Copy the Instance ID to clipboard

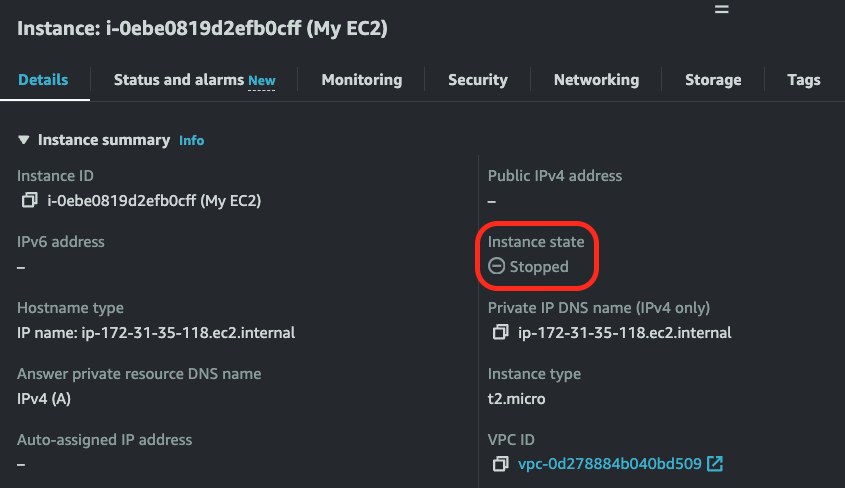click(x=30, y=200)
